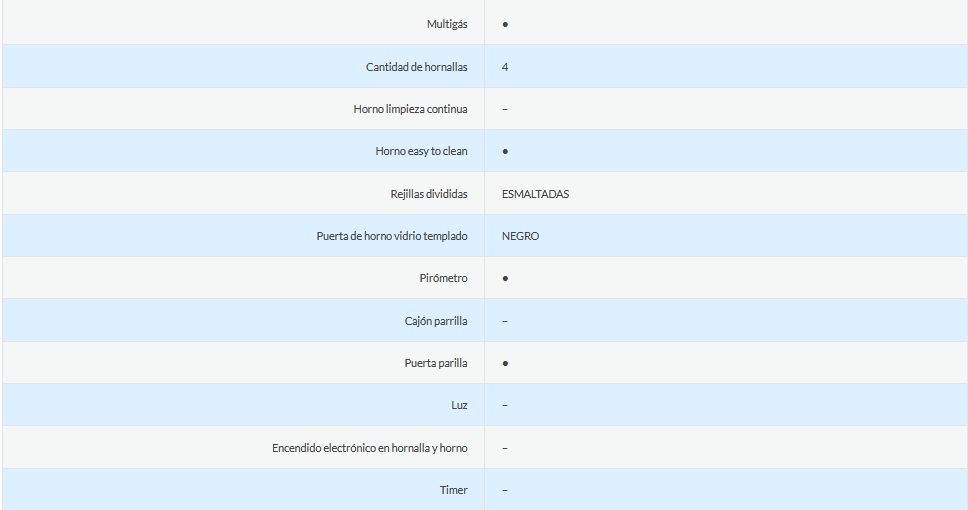
Task: Click the dash value for Encendido electrónico
Action: point(505,448)
